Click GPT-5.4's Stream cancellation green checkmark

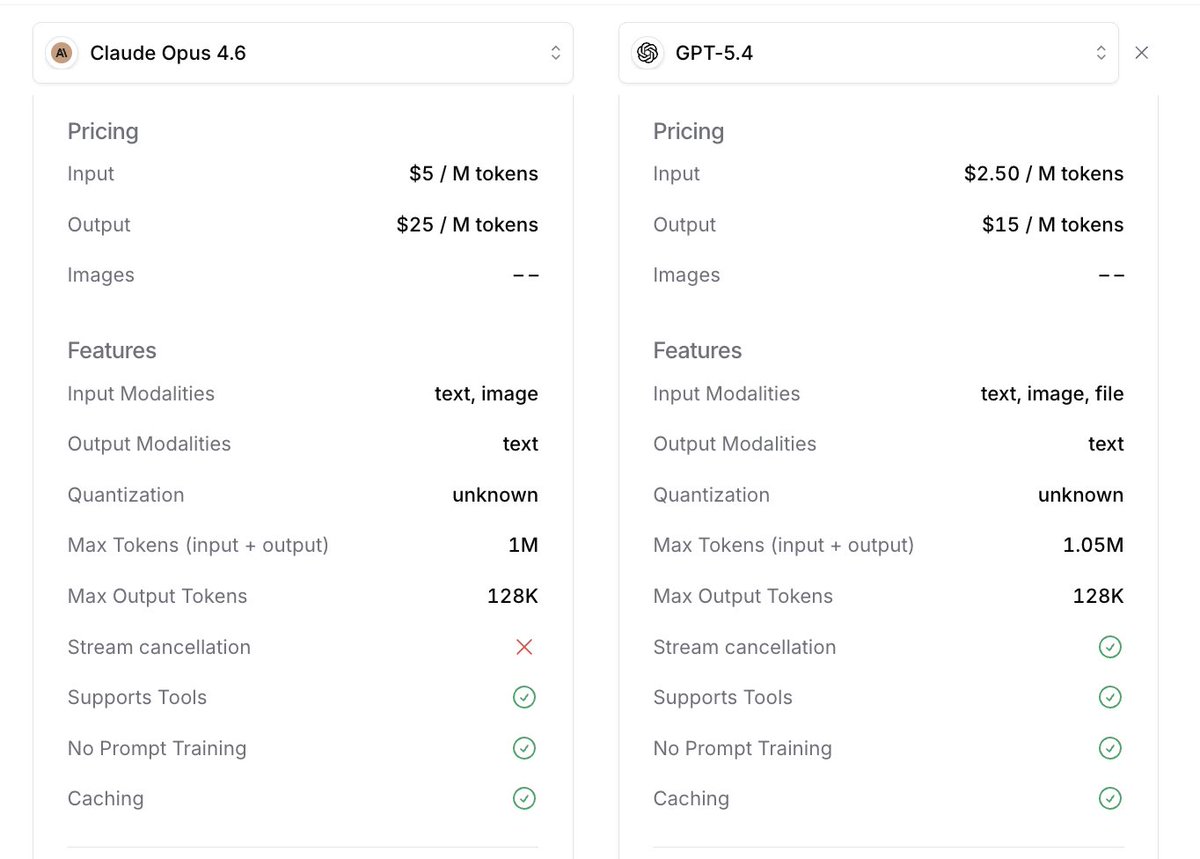click(1110, 647)
